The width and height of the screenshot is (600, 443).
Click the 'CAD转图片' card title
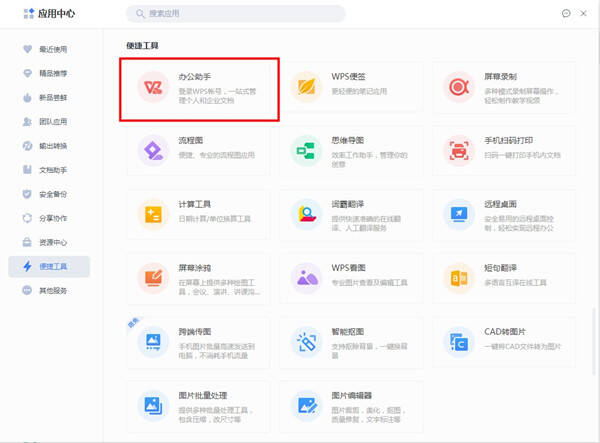[x=505, y=332]
